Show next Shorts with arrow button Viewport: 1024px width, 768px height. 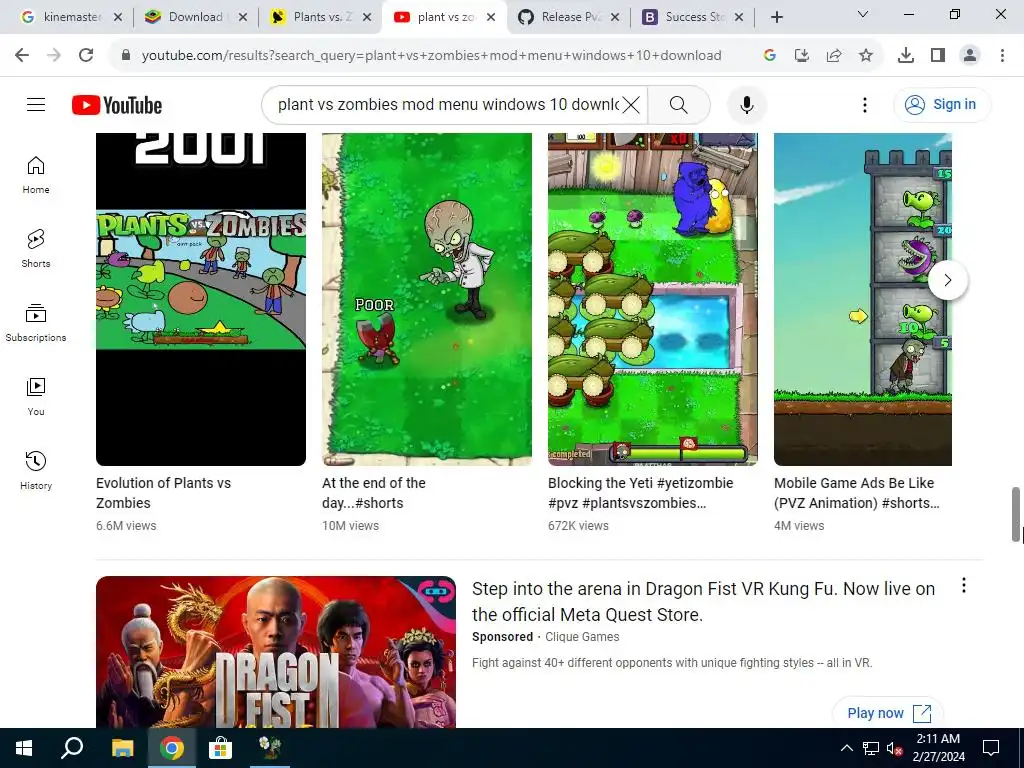[x=948, y=280]
